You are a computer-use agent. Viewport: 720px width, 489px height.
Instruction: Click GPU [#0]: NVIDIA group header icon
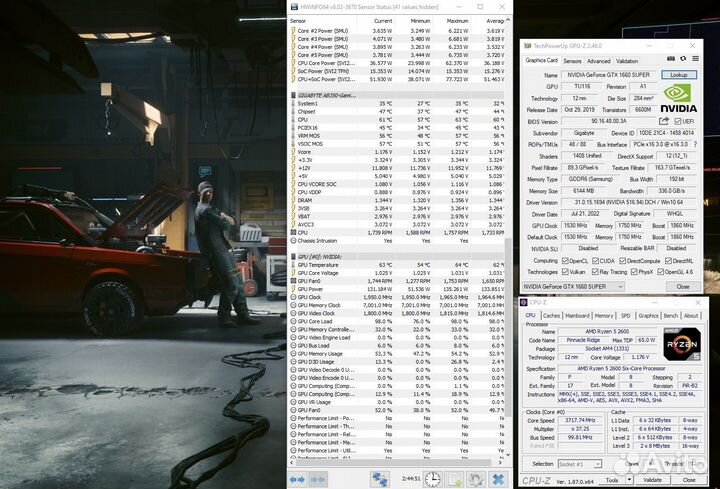293,257
